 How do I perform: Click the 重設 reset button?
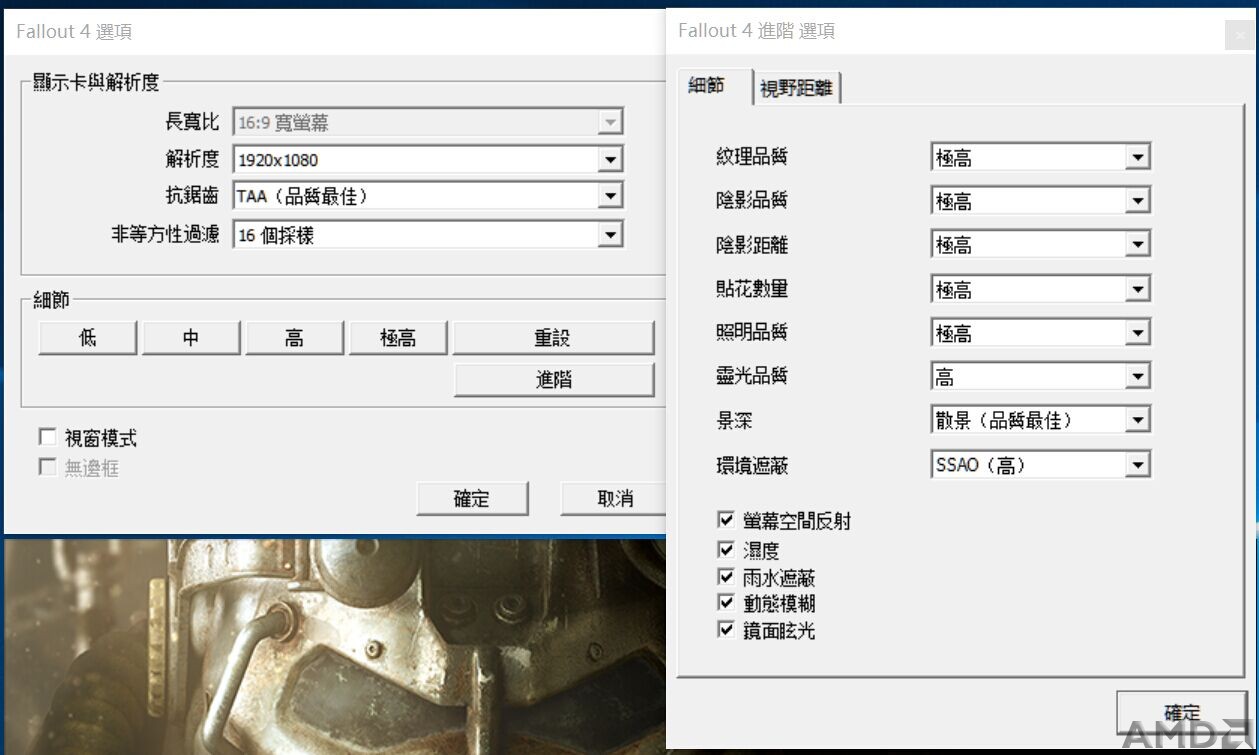click(x=553, y=338)
